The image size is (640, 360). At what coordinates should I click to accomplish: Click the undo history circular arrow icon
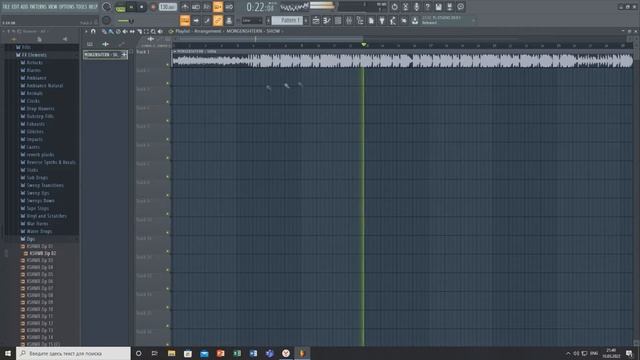pos(394,7)
